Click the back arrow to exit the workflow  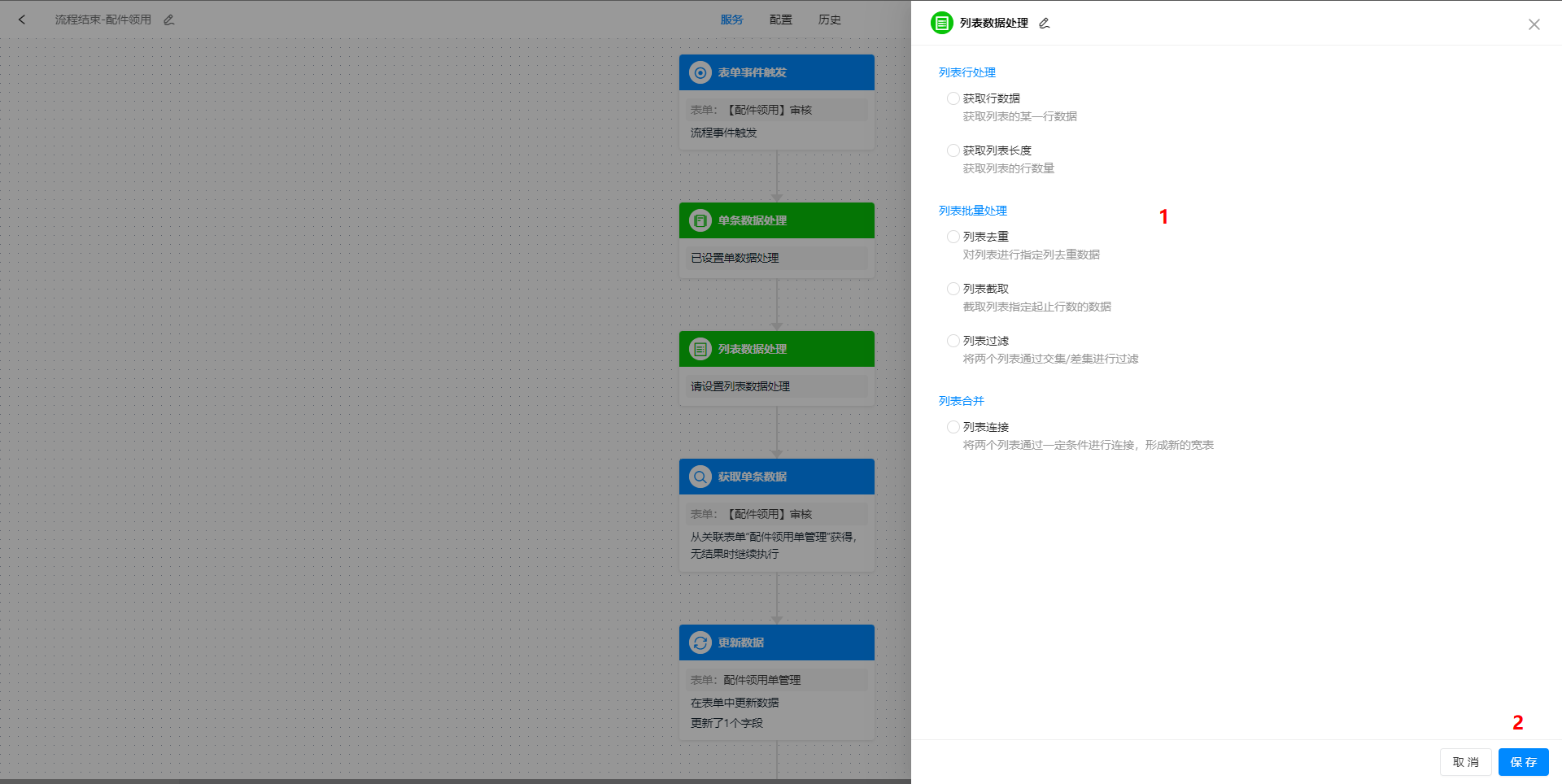click(22, 20)
